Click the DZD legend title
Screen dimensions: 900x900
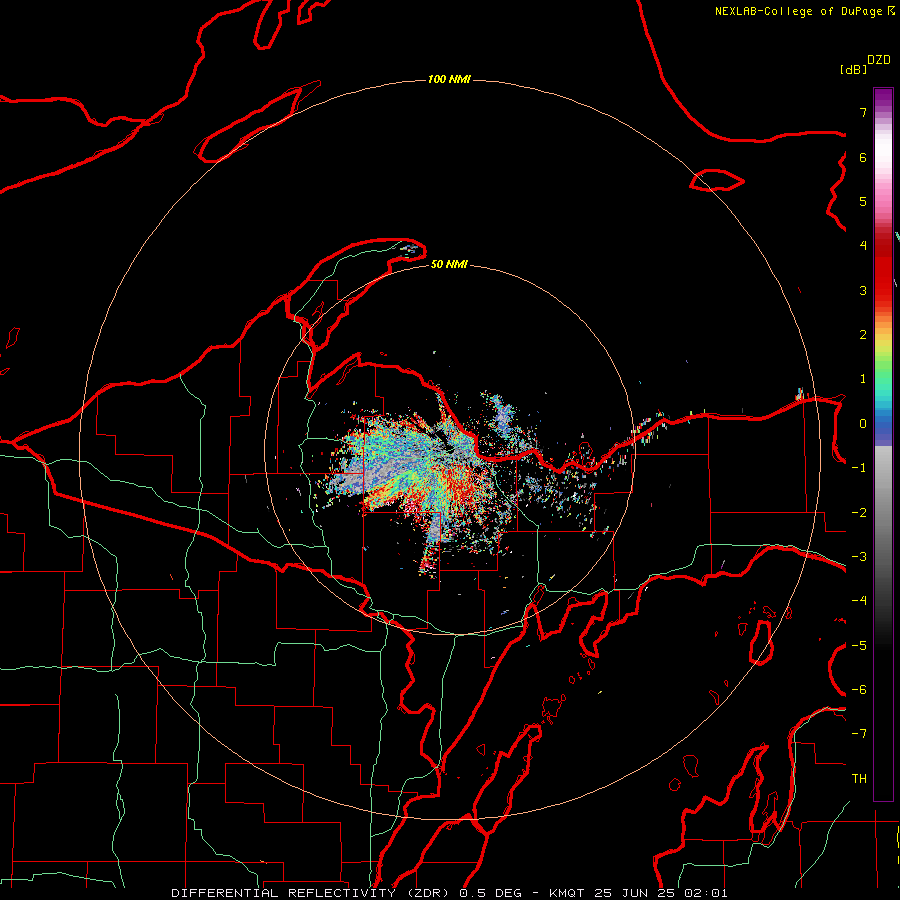[879, 60]
